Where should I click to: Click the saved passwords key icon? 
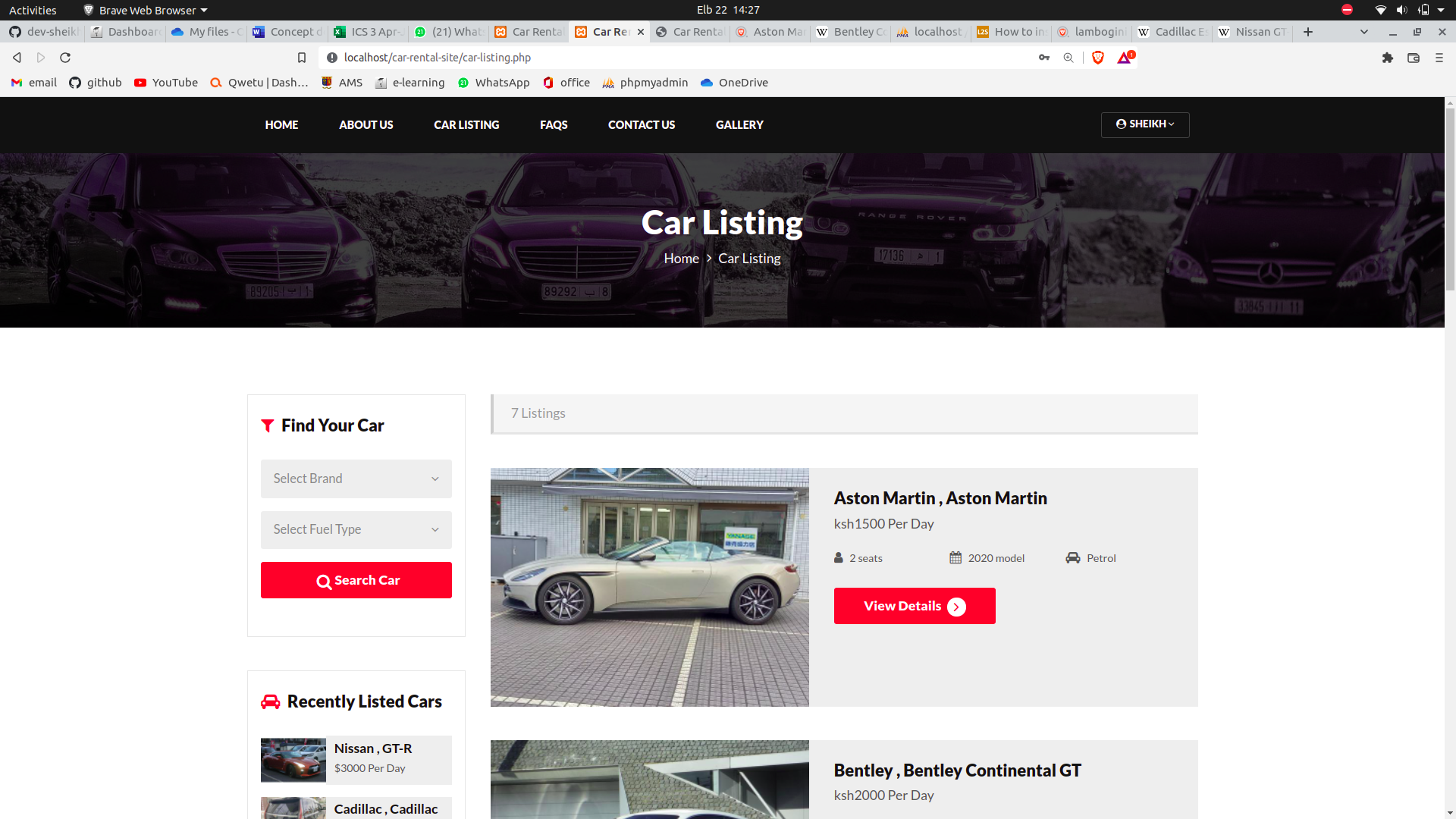1043,58
